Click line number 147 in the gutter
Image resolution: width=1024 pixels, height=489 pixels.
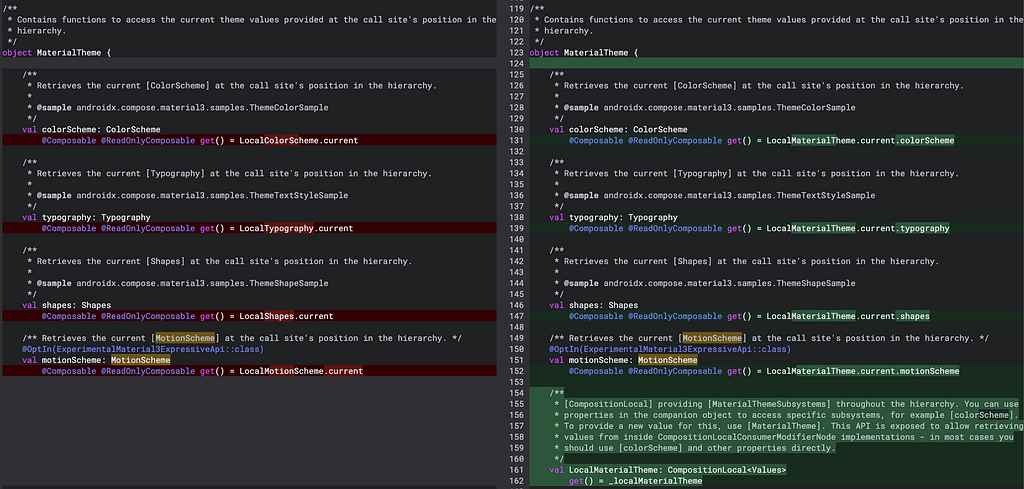(x=516, y=316)
